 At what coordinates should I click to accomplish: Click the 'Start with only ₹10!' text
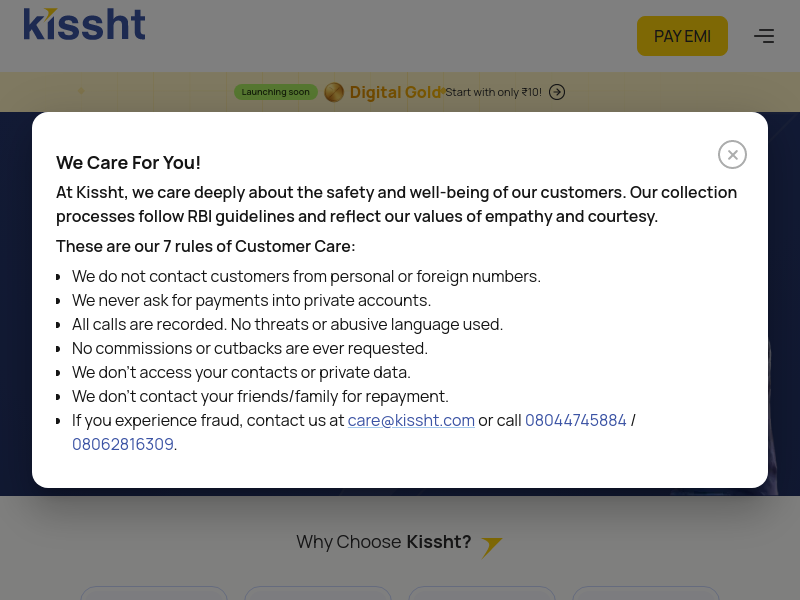tap(493, 92)
